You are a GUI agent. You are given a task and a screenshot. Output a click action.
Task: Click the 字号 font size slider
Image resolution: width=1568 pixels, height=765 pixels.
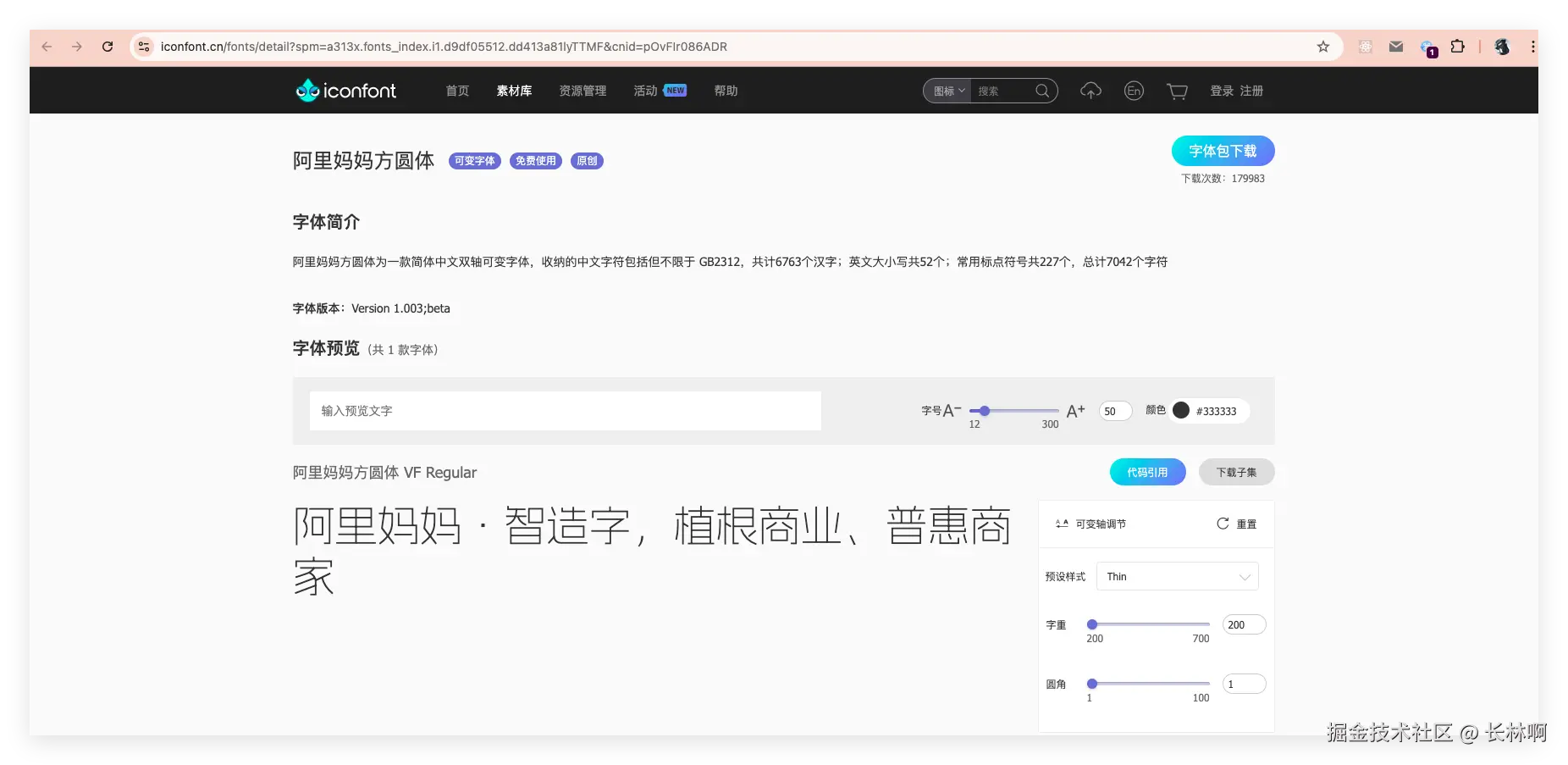tap(1013, 411)
